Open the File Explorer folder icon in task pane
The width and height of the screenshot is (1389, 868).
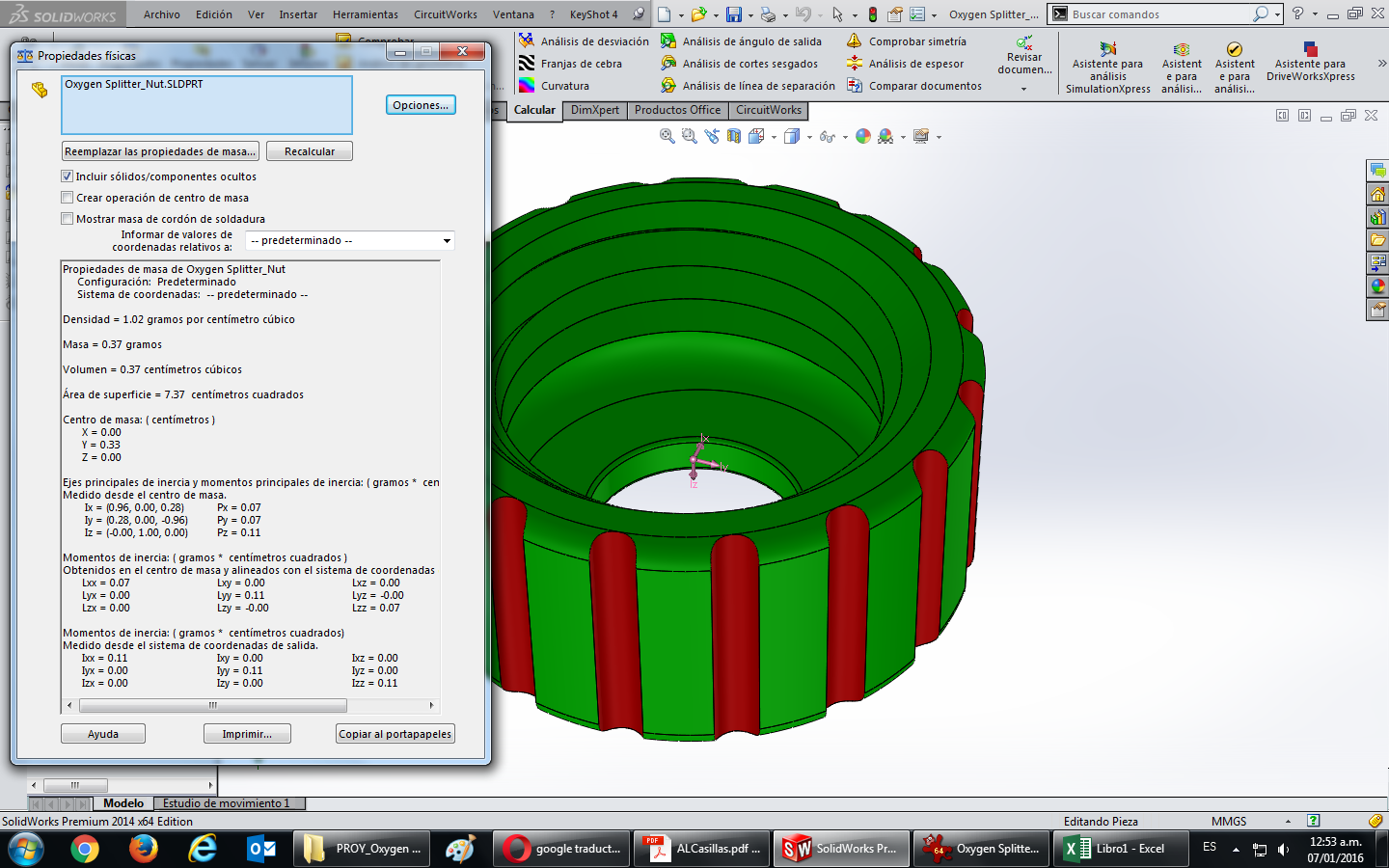1378,240
